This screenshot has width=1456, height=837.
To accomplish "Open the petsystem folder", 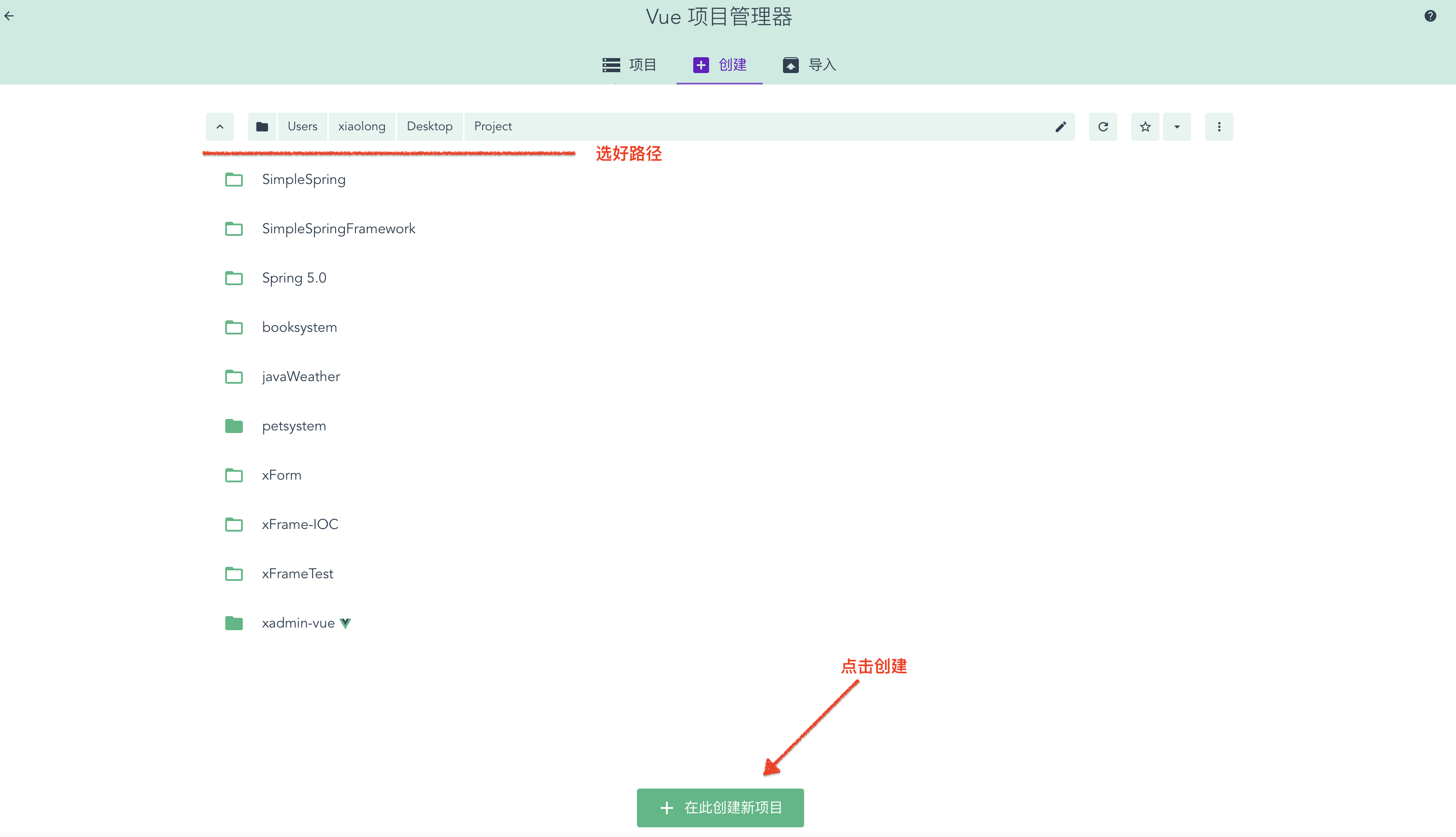I will [293, 426].
